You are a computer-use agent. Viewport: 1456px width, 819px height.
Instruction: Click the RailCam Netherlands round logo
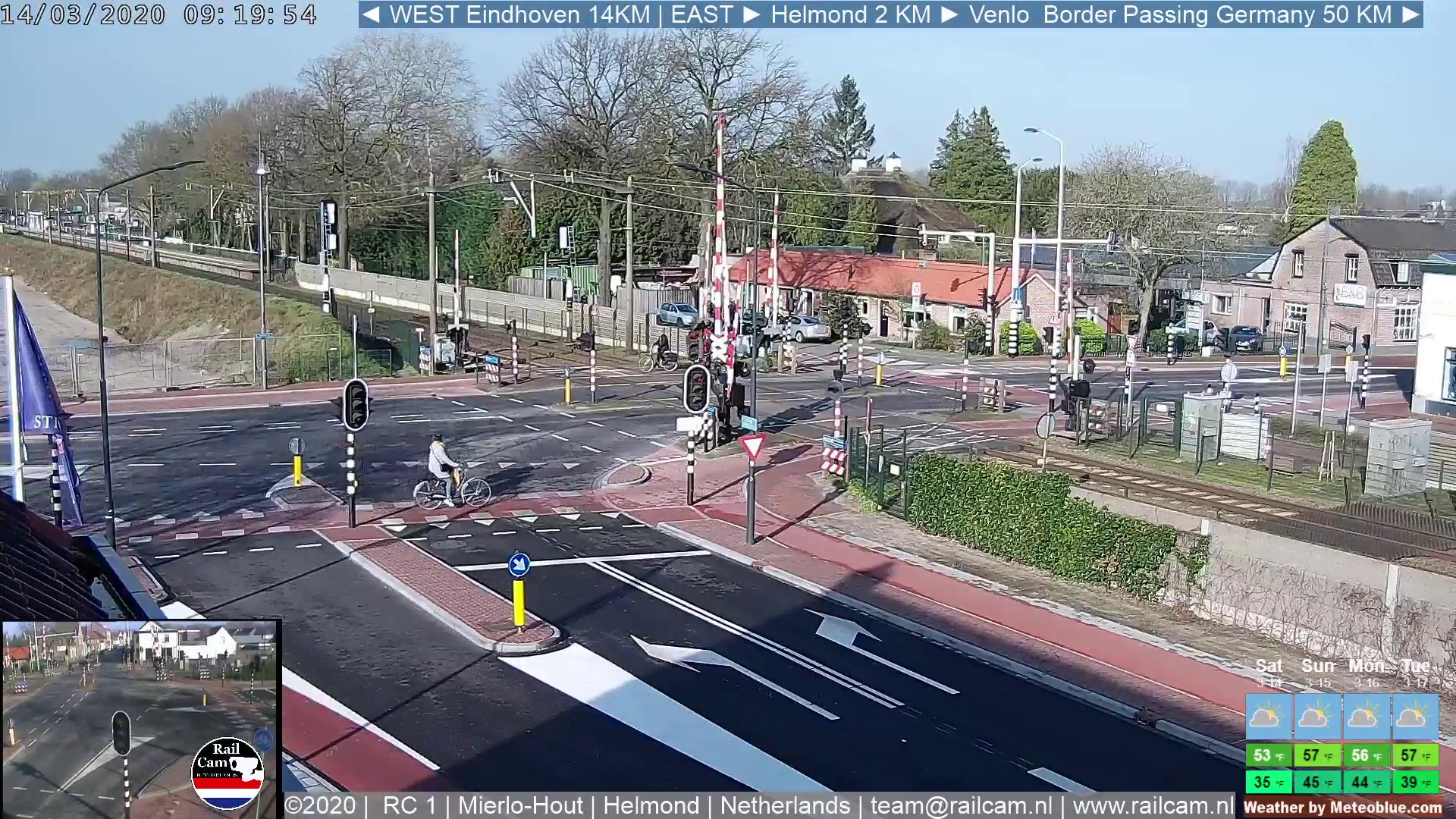pos(227,773)
